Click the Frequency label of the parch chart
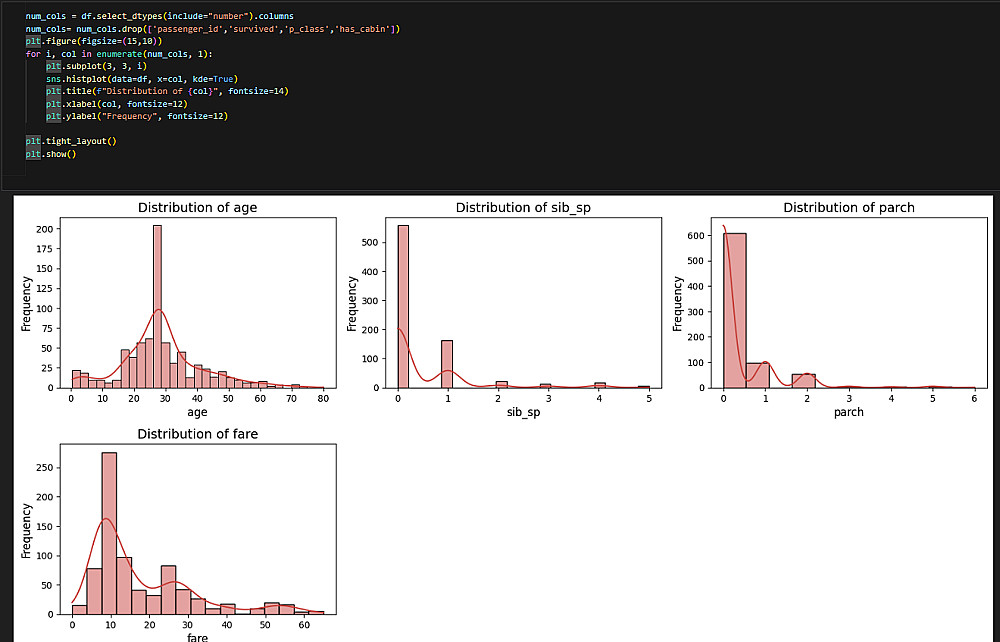 pyautogui.click(x=677, y=303)
